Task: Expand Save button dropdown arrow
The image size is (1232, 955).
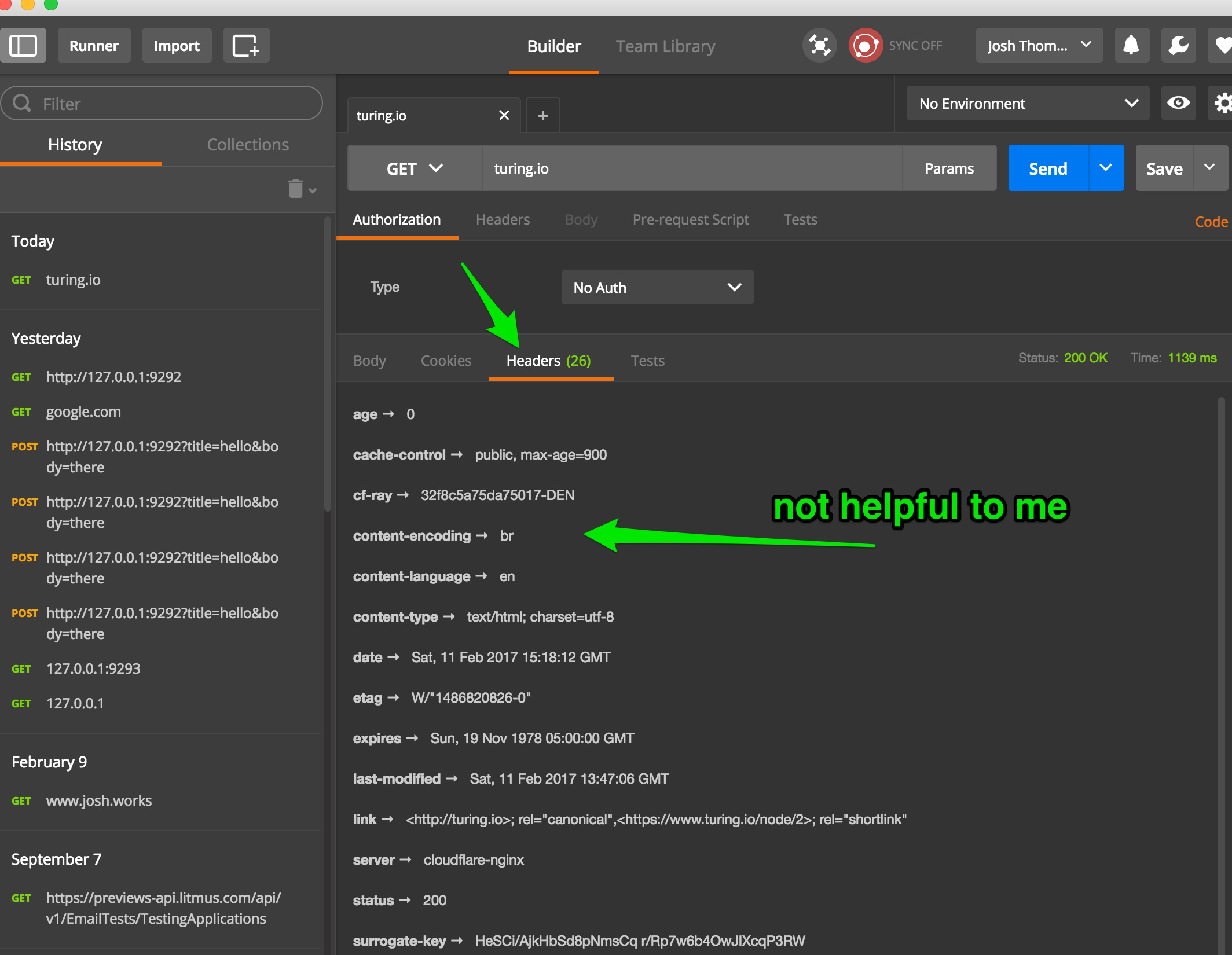Action: 1210,168
